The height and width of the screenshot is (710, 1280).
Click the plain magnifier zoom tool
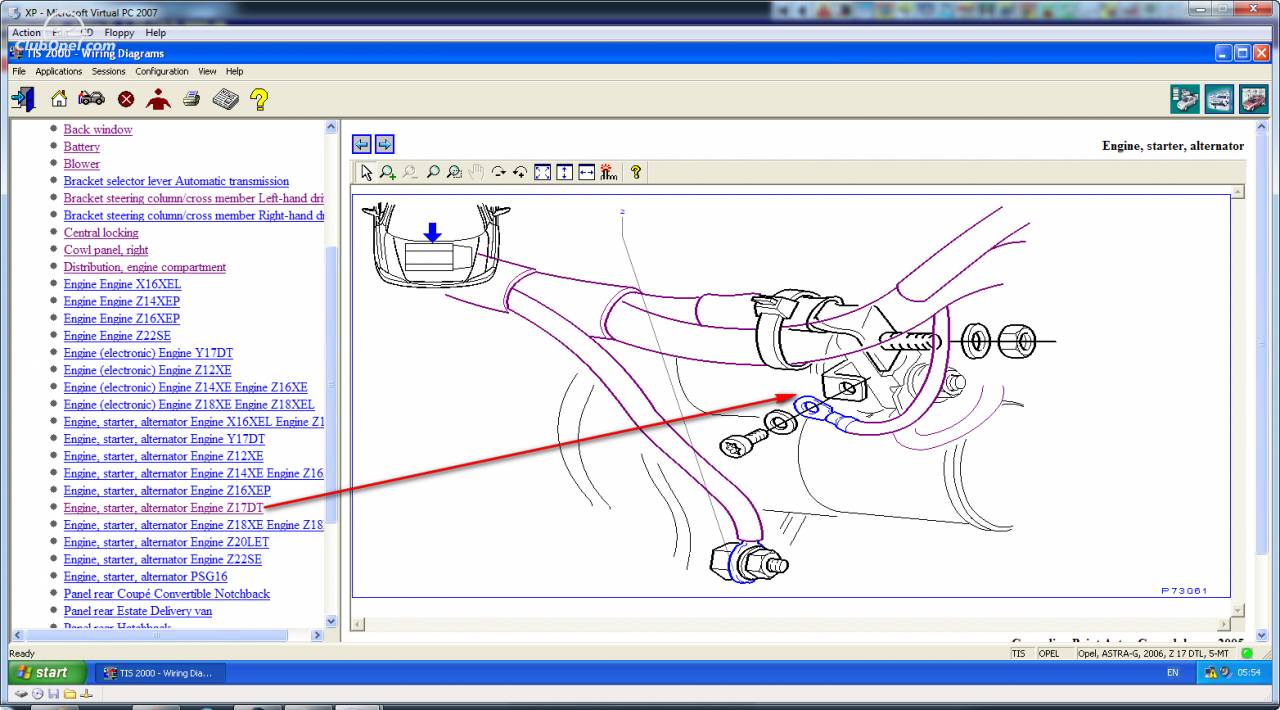tap(432, 172)
